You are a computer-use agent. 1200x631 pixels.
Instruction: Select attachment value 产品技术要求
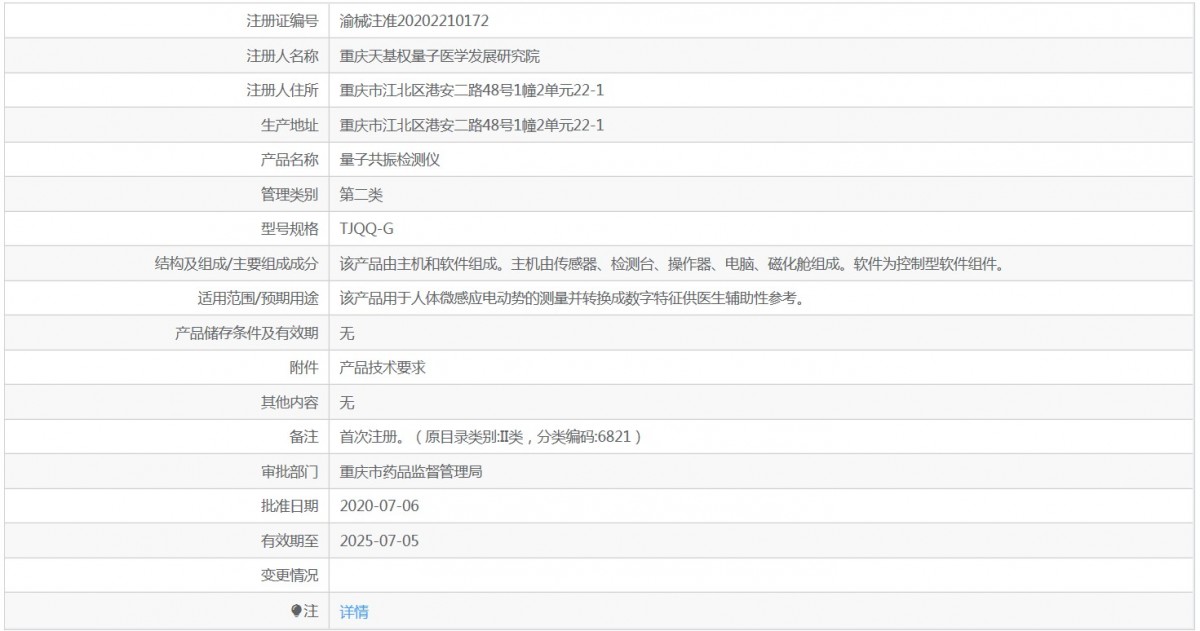(383, 367)
